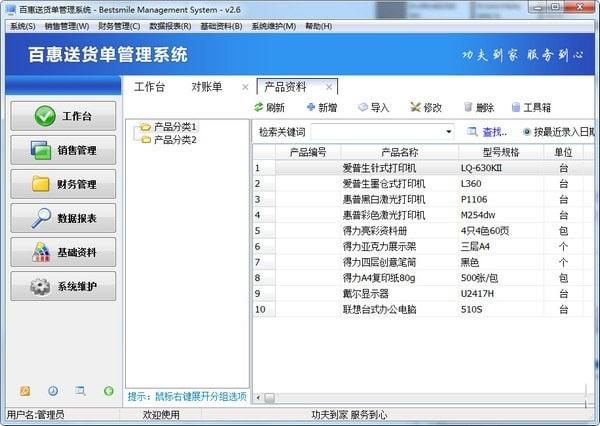Open the 财务管理(C) menu
This screenshot has width=600, height=426.
coord(119,26)
